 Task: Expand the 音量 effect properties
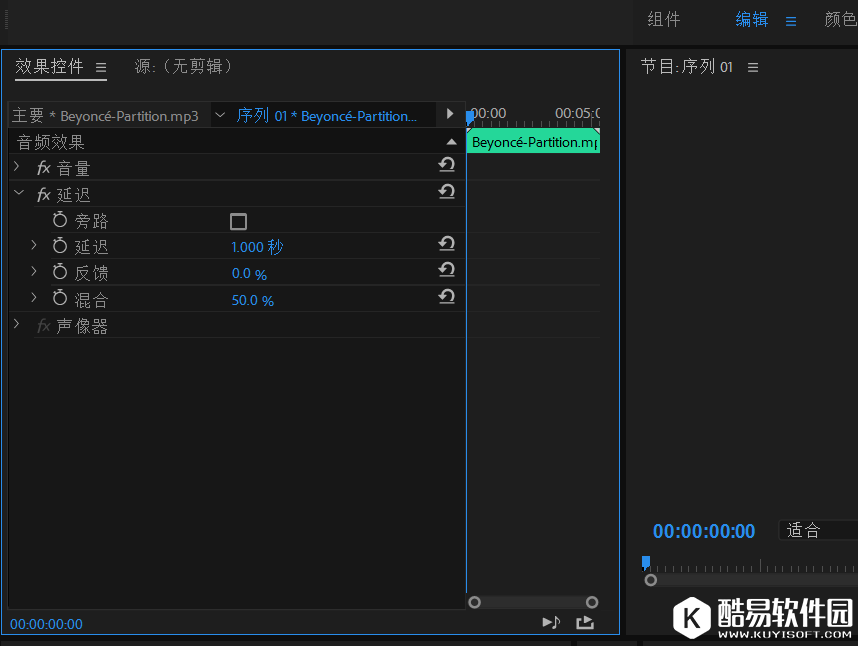point(17,167)
